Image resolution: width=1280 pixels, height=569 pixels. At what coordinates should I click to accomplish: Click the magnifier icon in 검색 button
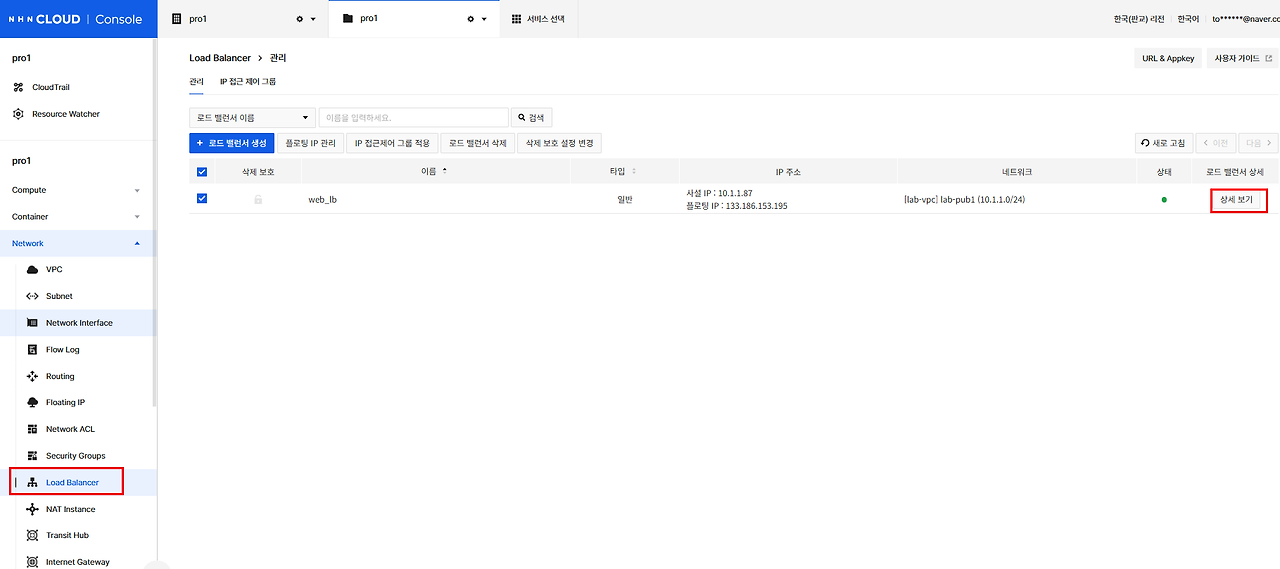point(521,117)
